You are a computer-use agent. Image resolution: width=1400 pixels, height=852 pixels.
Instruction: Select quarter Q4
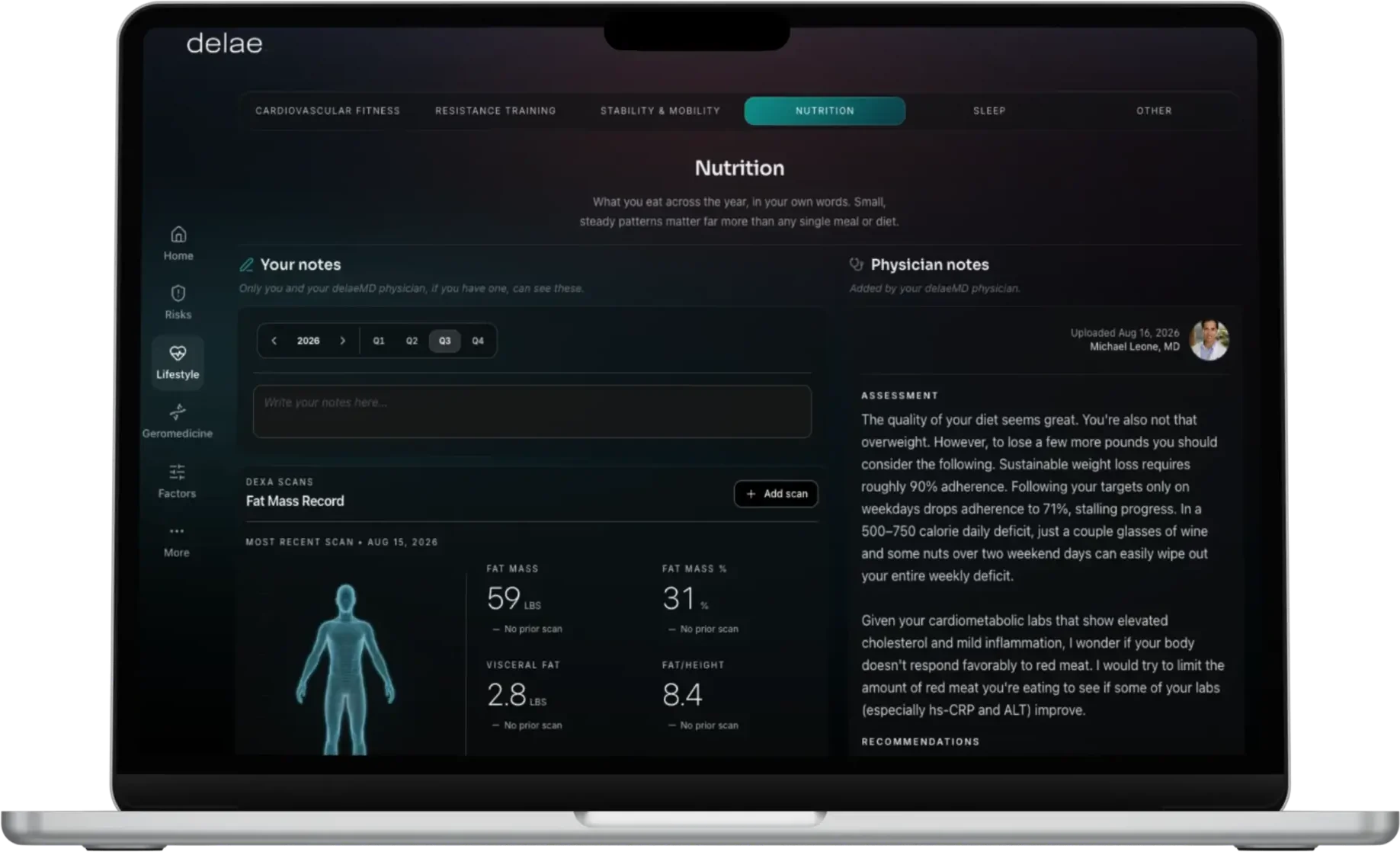pyautogui.click(x=478, y=341)
